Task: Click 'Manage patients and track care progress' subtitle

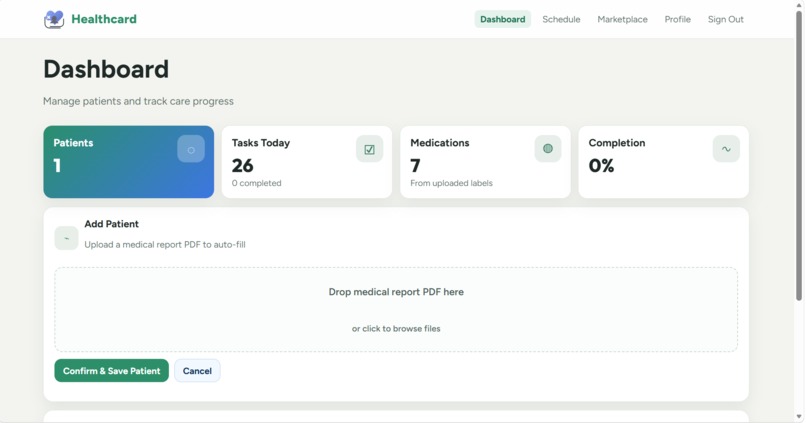Action: 138,101
